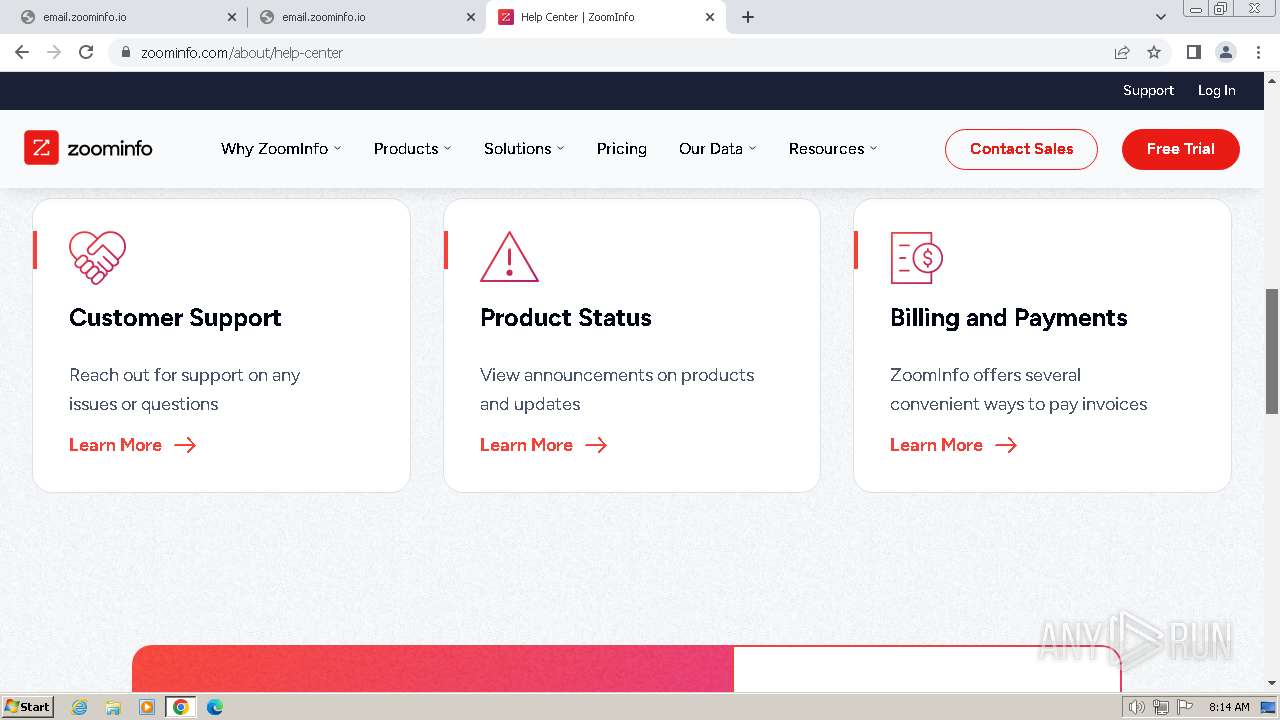Click the Customer Support heading

[175, 318]
